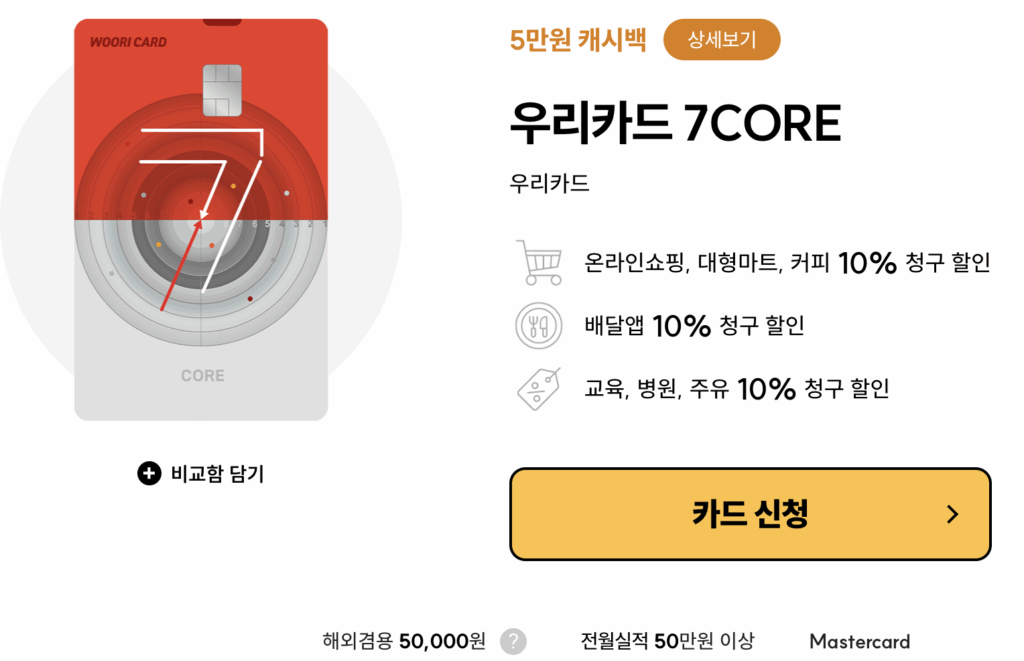This screenshot has height=661, width=1024.
Task: Click the shopping cart benefit icon
Action: coord(539,263)
